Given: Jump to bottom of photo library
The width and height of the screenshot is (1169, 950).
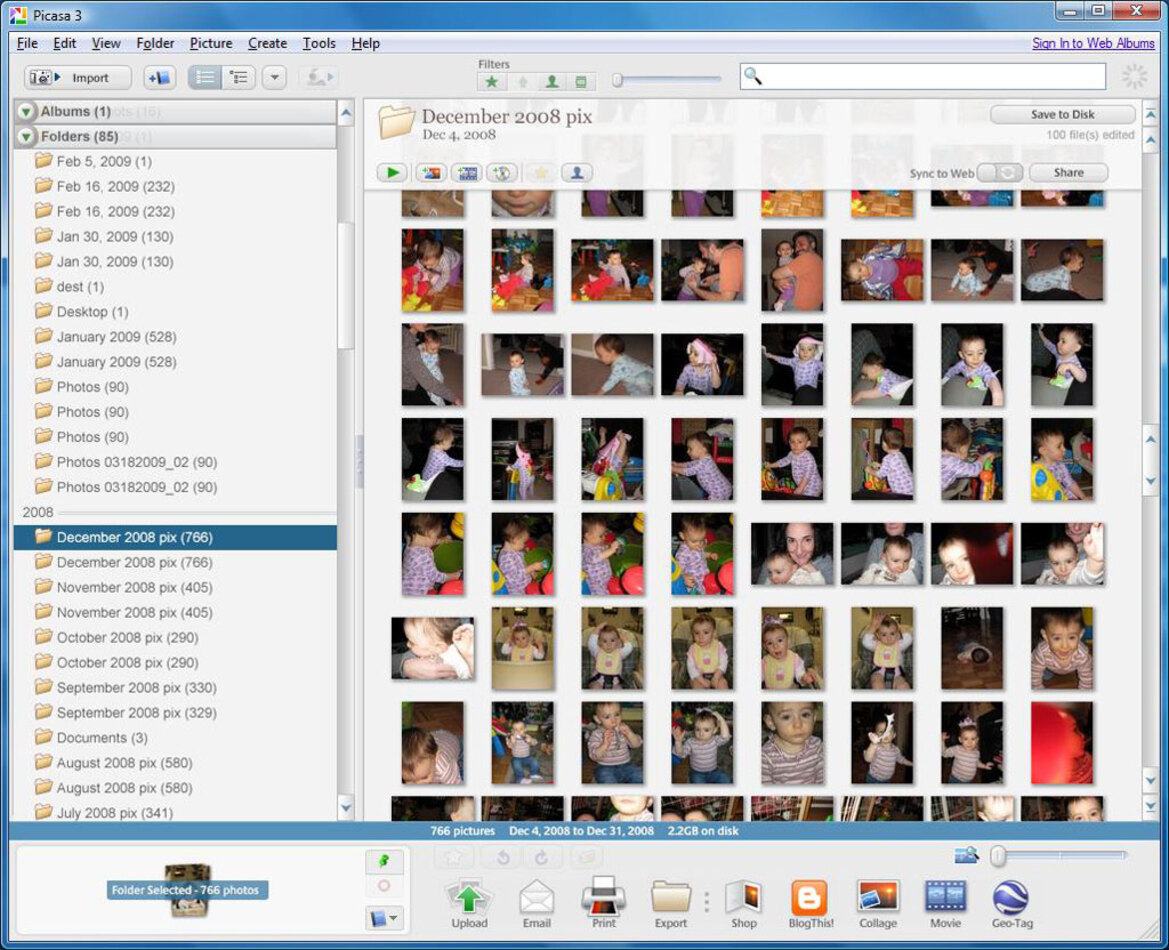Looking at the screenshot, I should pos(1150,806).
